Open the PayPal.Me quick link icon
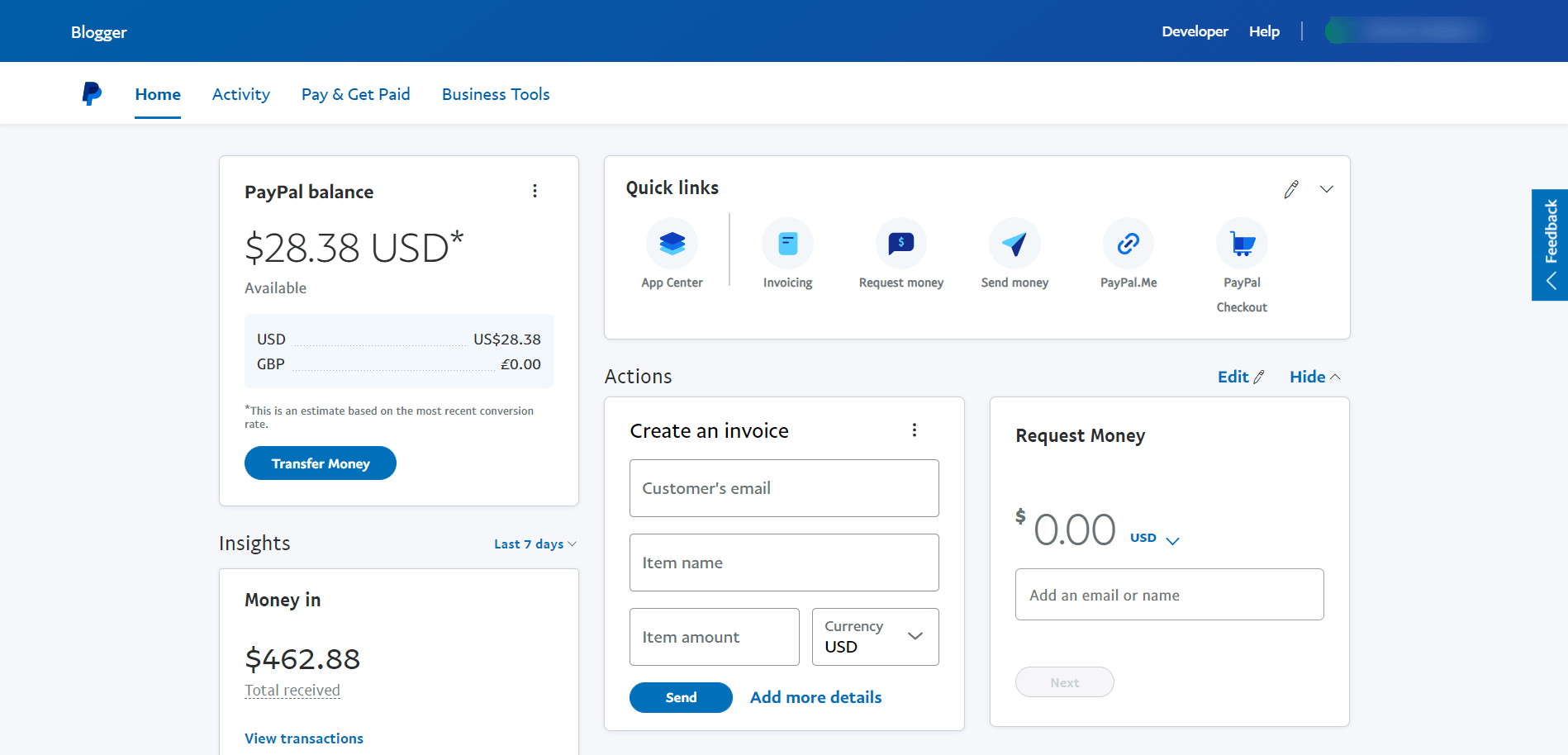The image size is (1568, 755). (1128, 243)
